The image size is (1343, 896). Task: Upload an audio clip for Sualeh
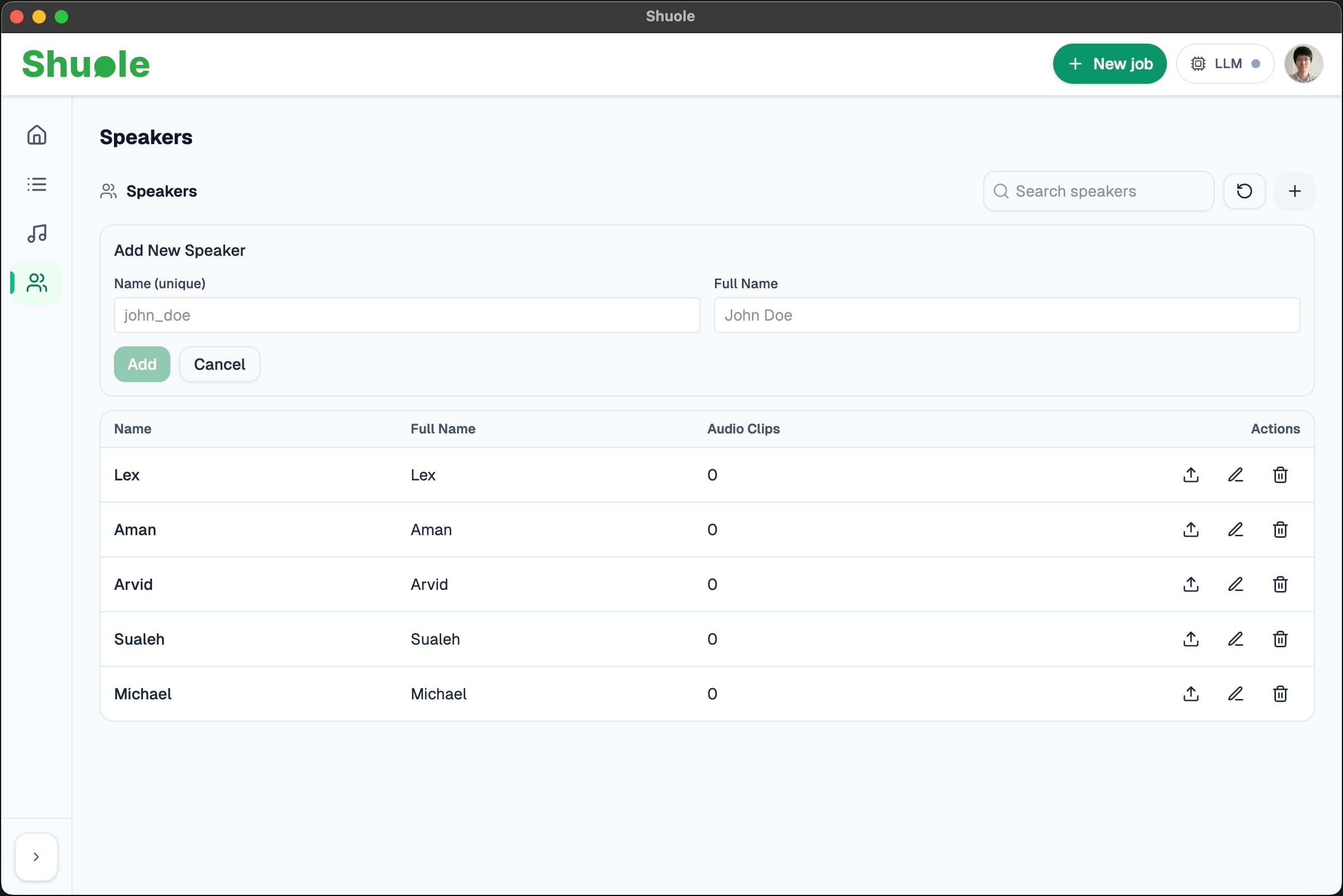pyautogui.click(x=1190, y=639)
